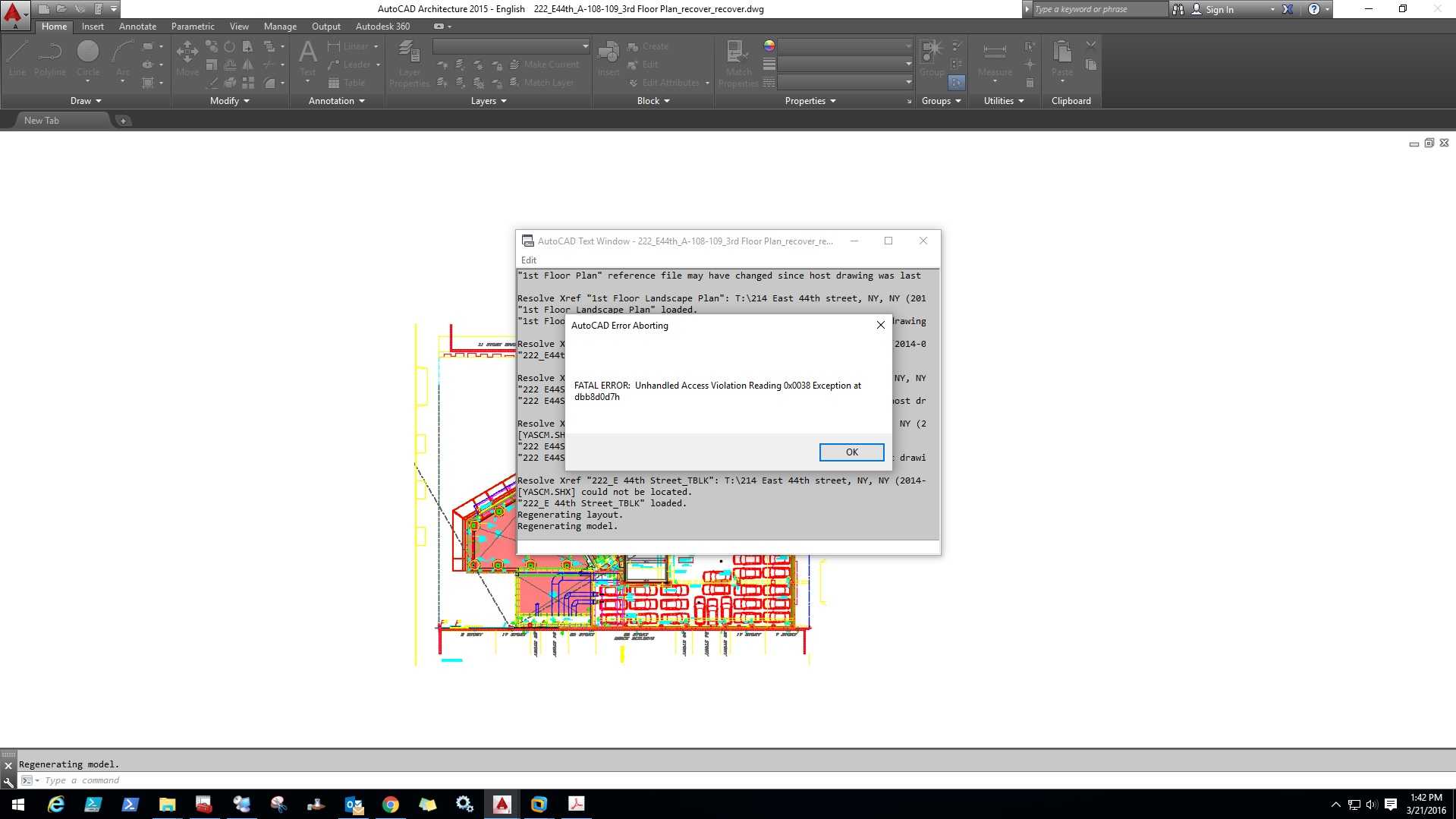Open Google Chrome from the taskbar
Screen dimensions: 1456x819
[x=390, y=805]
